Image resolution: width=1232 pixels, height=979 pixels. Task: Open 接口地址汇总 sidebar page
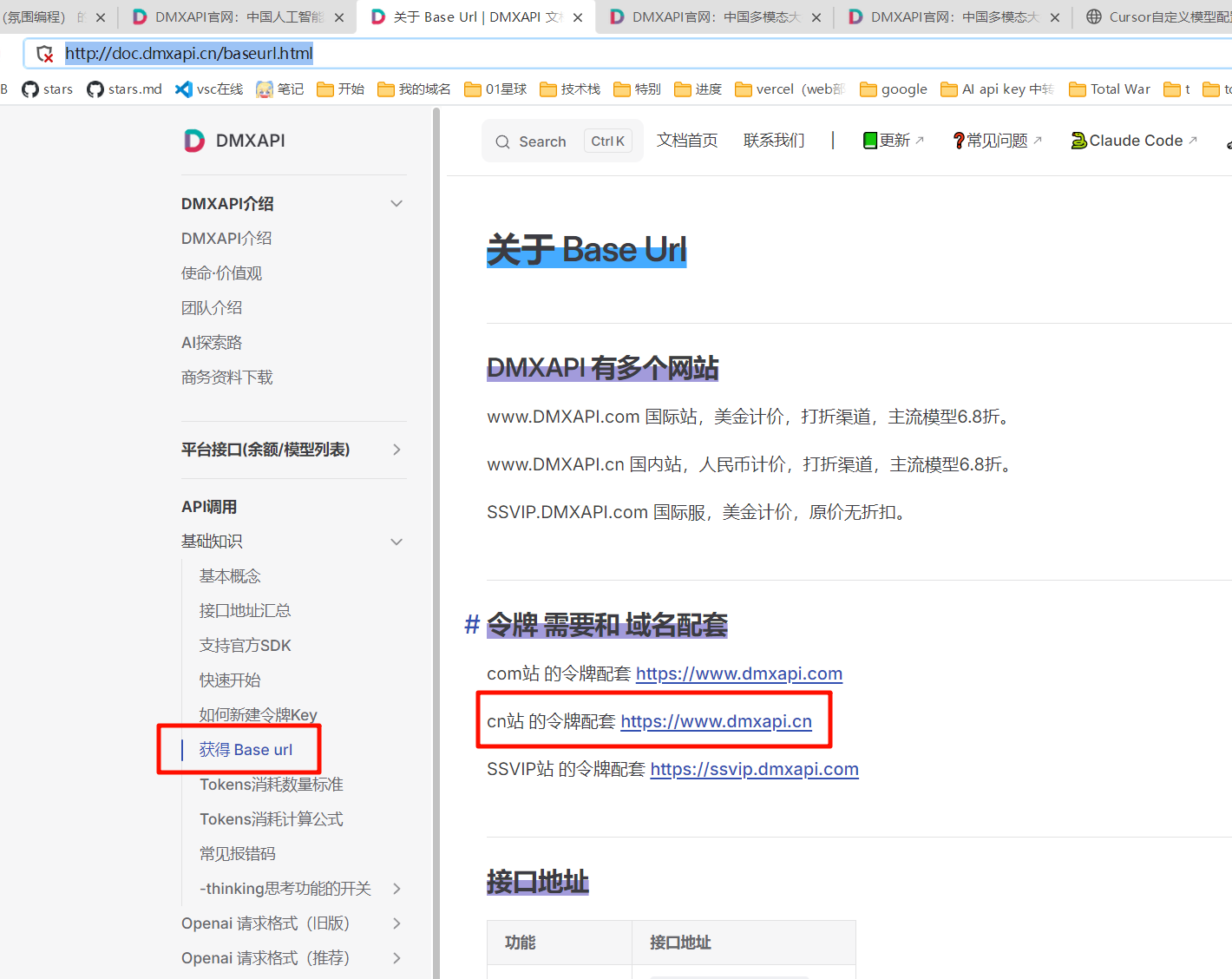tap(245, 611)
